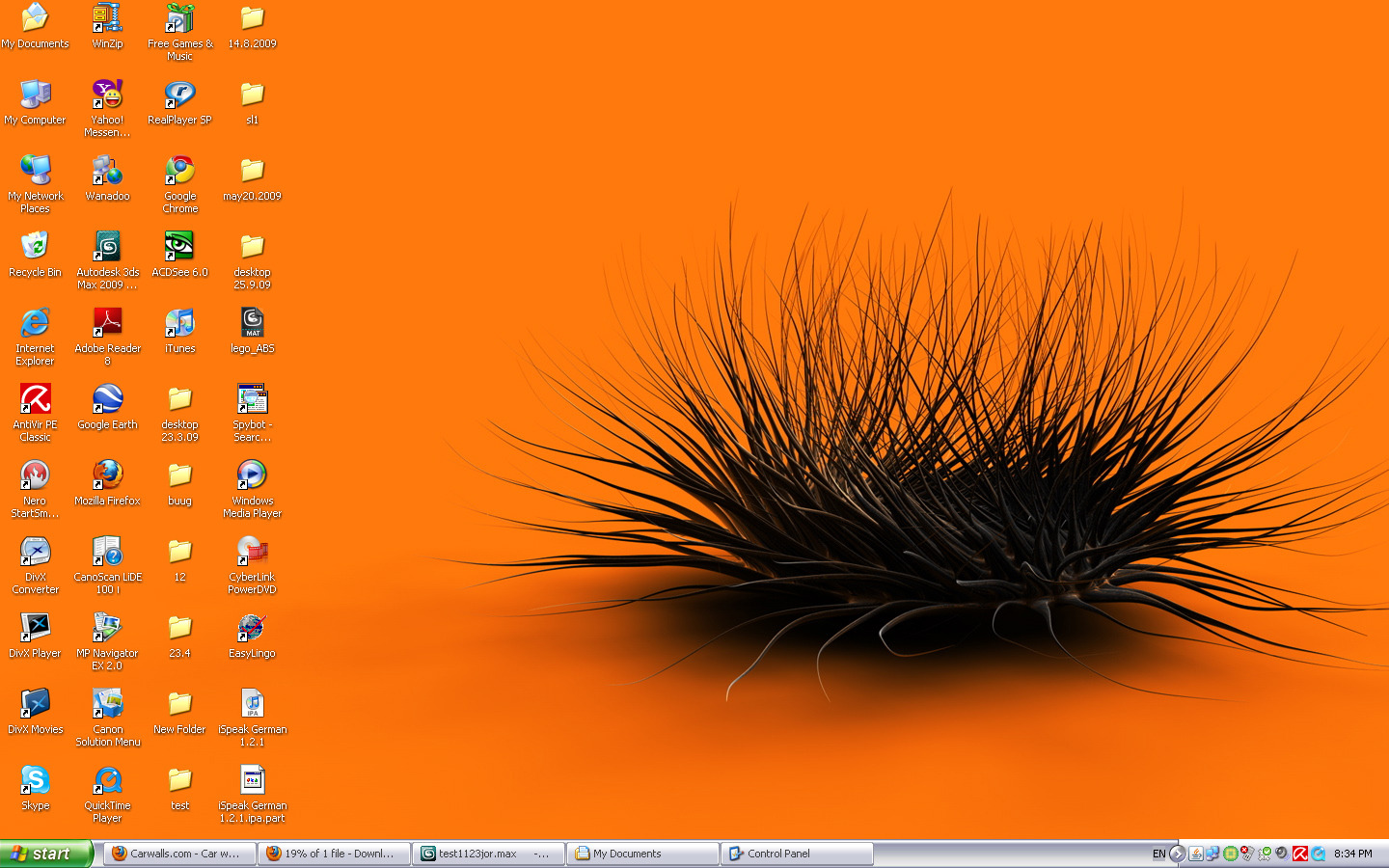Select the Recycle Bin icon
Screen dimensions: 1389x868
point(35,247)
